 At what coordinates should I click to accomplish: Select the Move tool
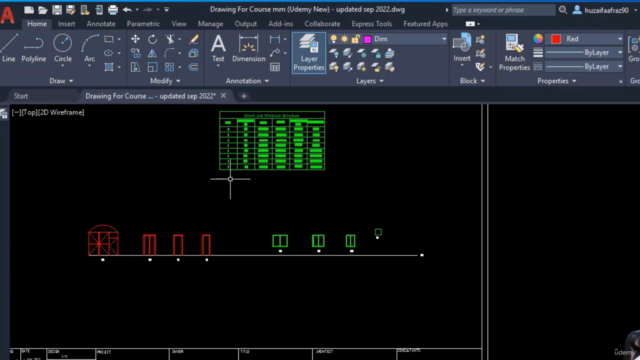click(135, 39)
